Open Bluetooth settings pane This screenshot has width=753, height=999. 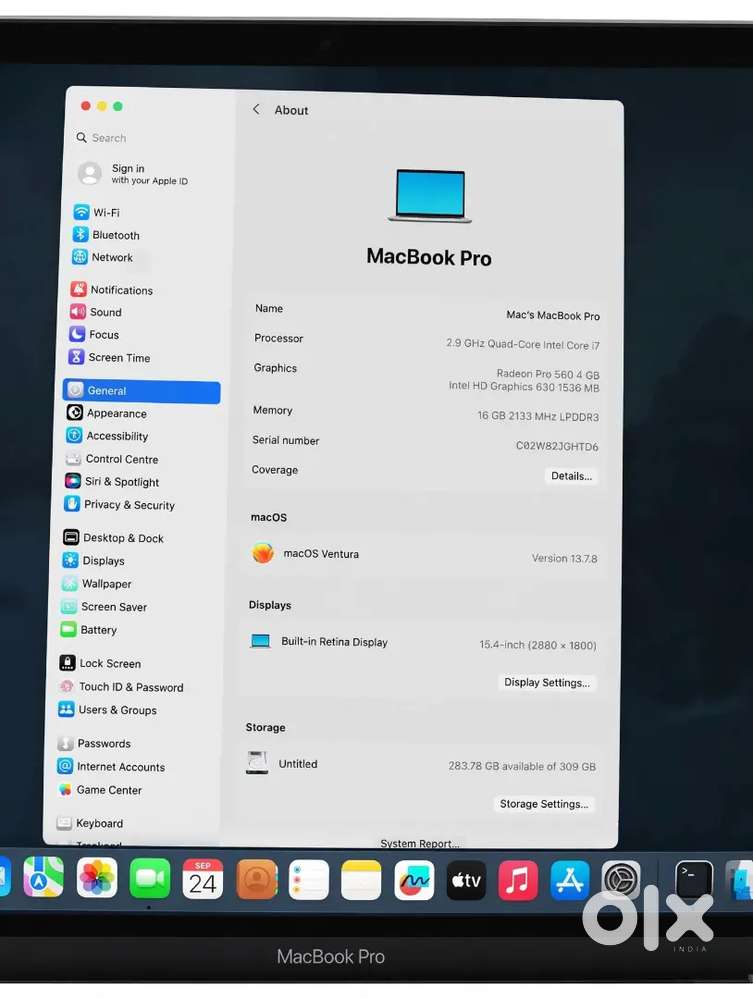[x=106, y=234]
